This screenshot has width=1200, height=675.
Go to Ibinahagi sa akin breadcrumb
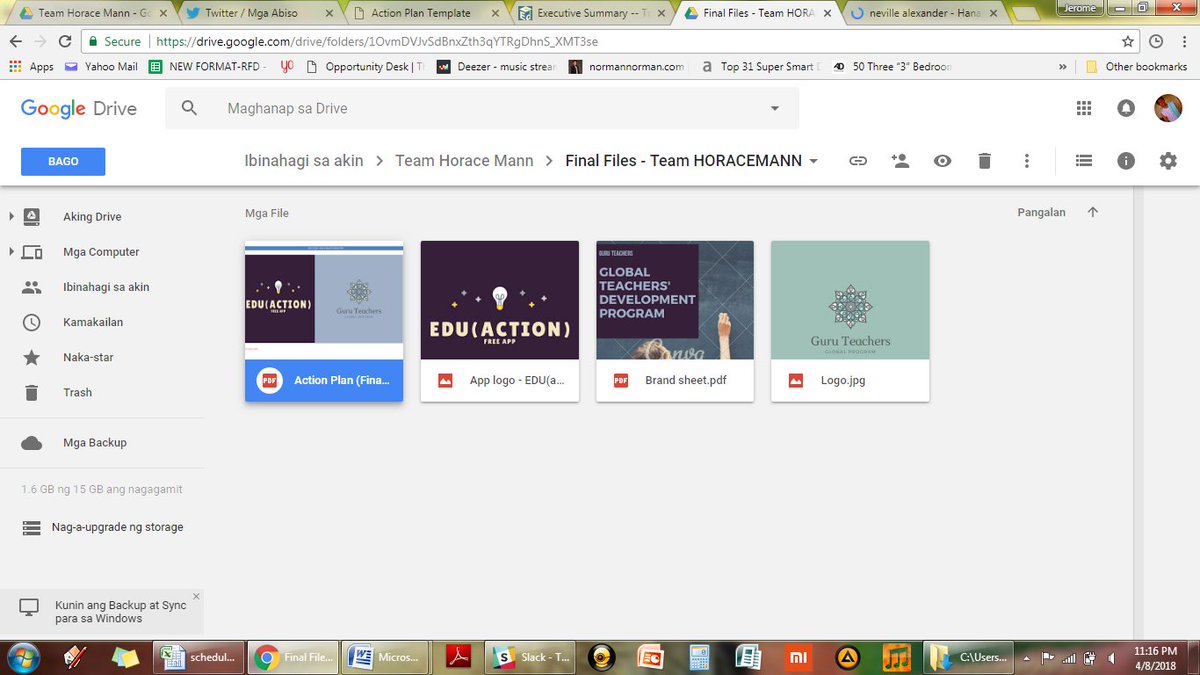pos(304,161)
